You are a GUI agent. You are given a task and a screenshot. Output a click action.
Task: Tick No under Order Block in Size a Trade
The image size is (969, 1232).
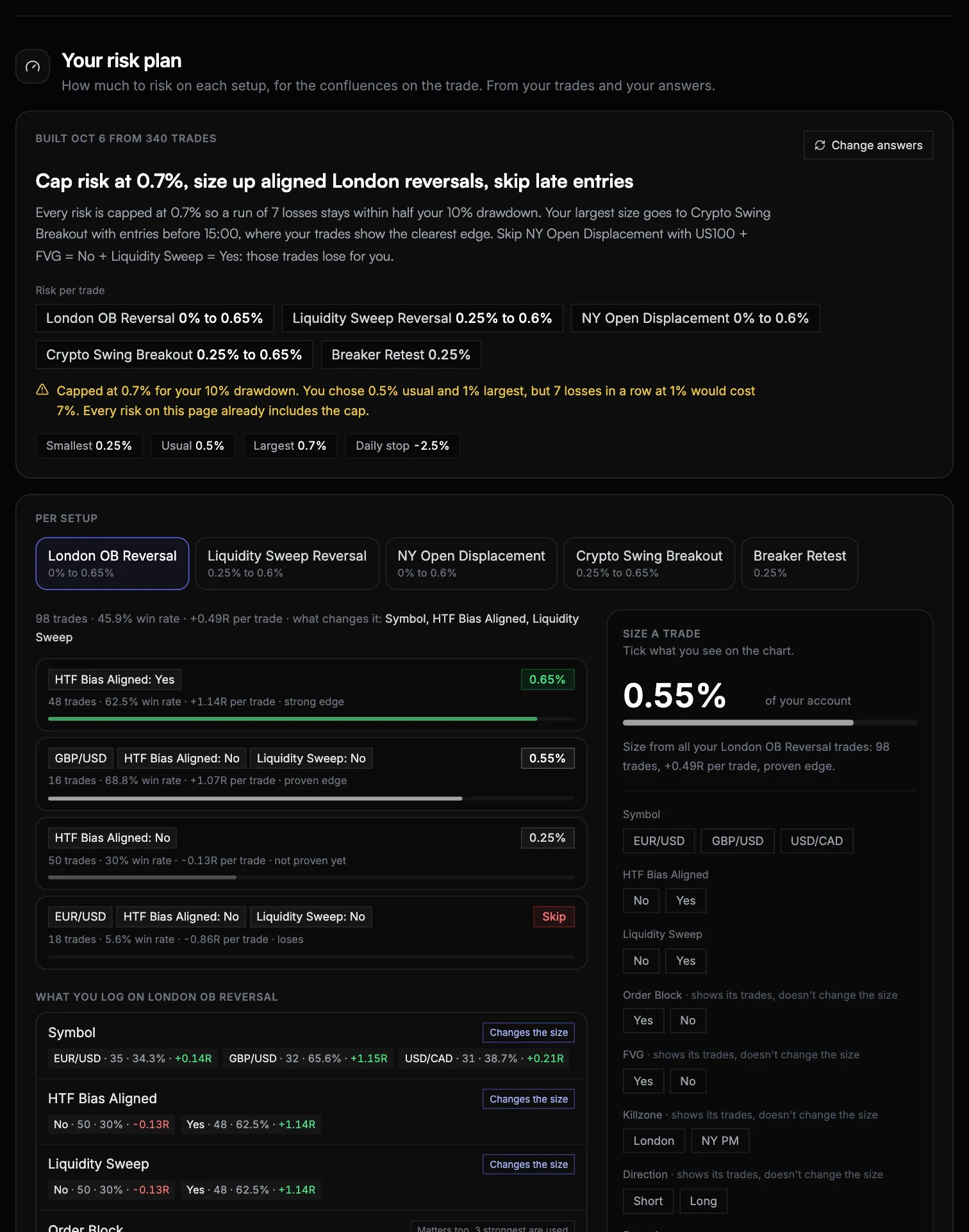tap(688, 1020)
